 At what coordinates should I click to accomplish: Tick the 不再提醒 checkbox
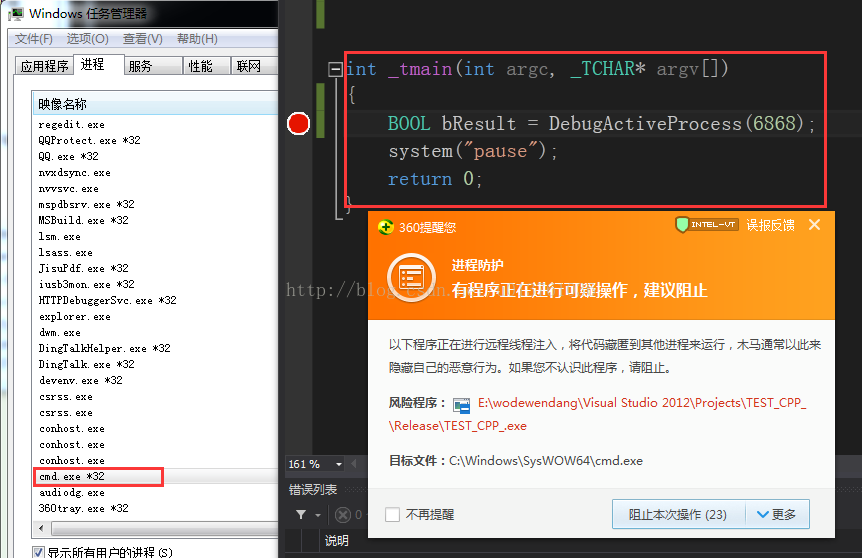pyautogui.click(x=393, y=515)
